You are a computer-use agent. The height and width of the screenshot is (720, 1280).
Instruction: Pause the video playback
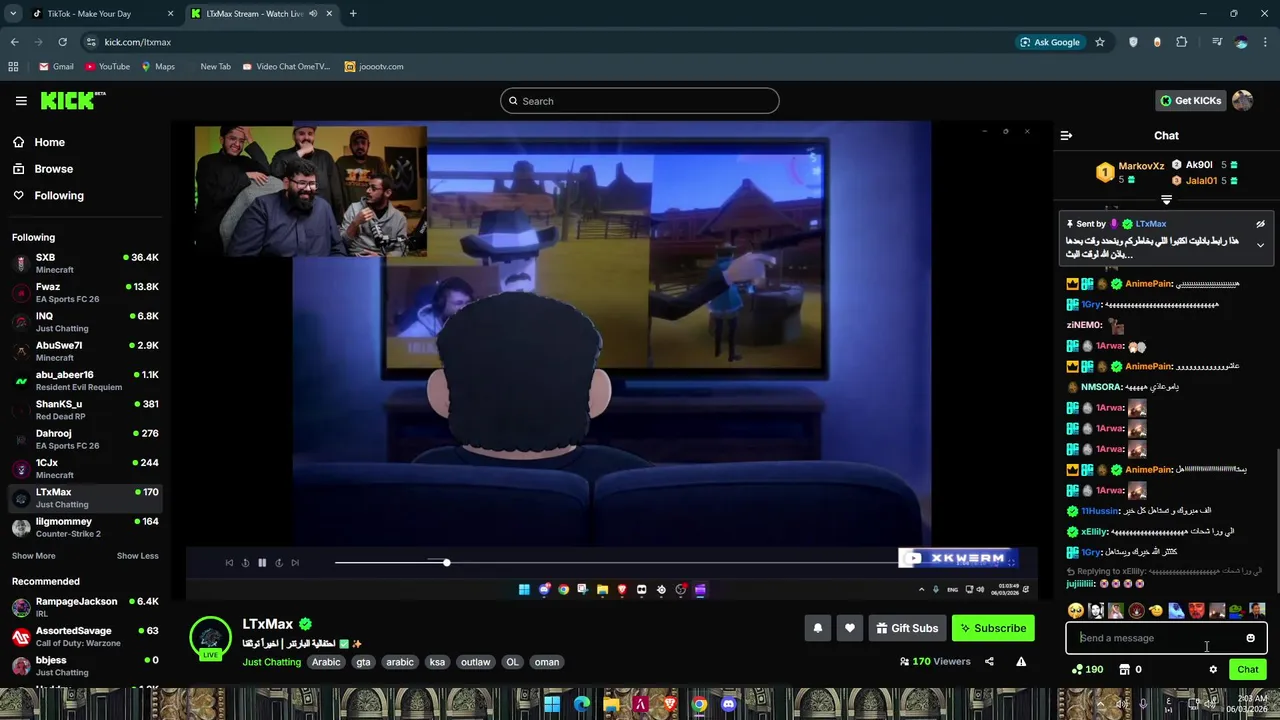[x=262, y=563]
